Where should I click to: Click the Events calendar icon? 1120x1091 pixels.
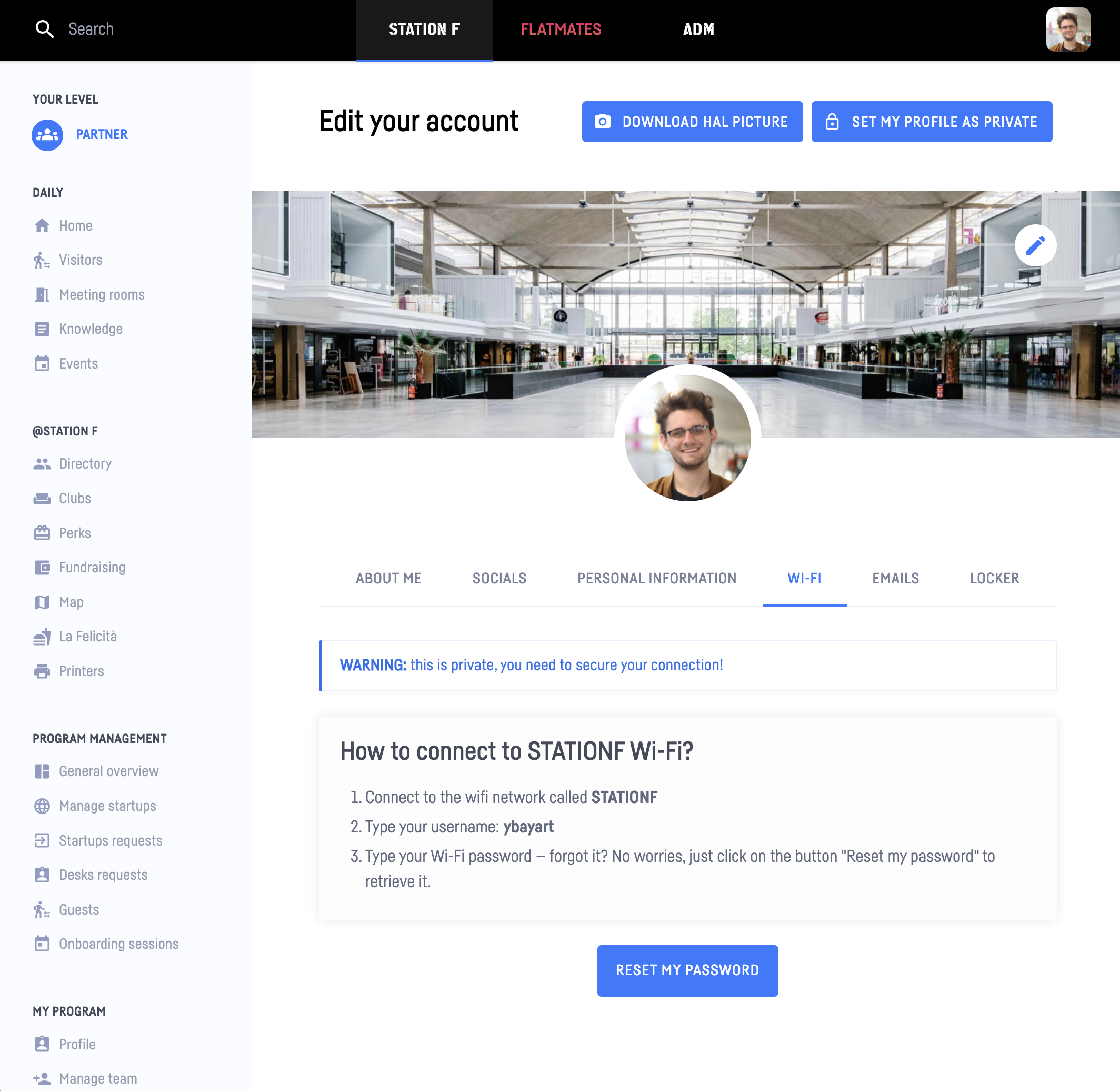pos(42,364)
